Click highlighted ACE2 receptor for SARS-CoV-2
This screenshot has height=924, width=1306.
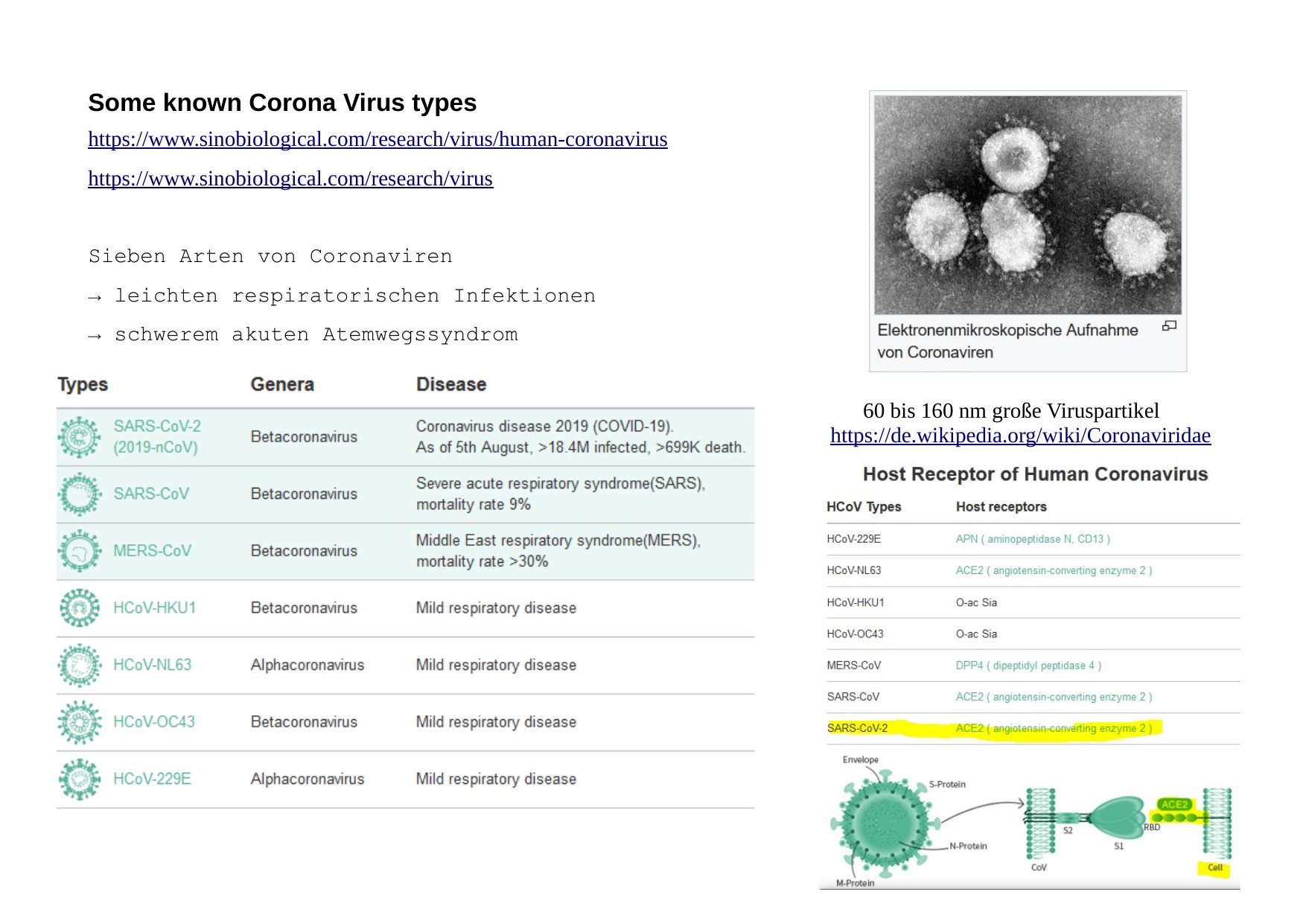coord(1053,728)
